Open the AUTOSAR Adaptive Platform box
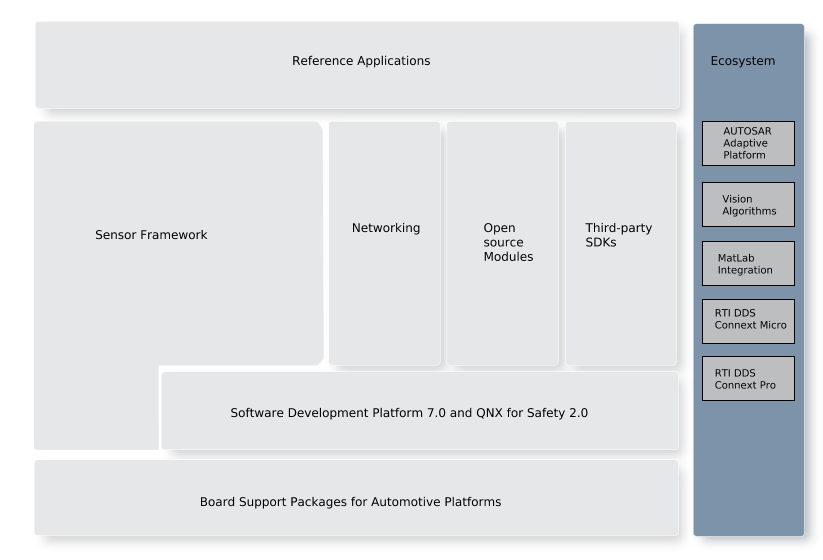This screenshot has width=823, height=560. point(748,143)
